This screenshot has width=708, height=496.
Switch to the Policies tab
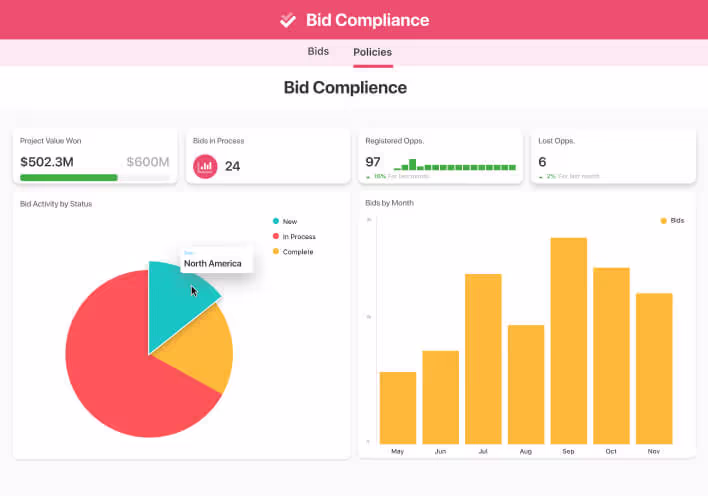(372, 52)
